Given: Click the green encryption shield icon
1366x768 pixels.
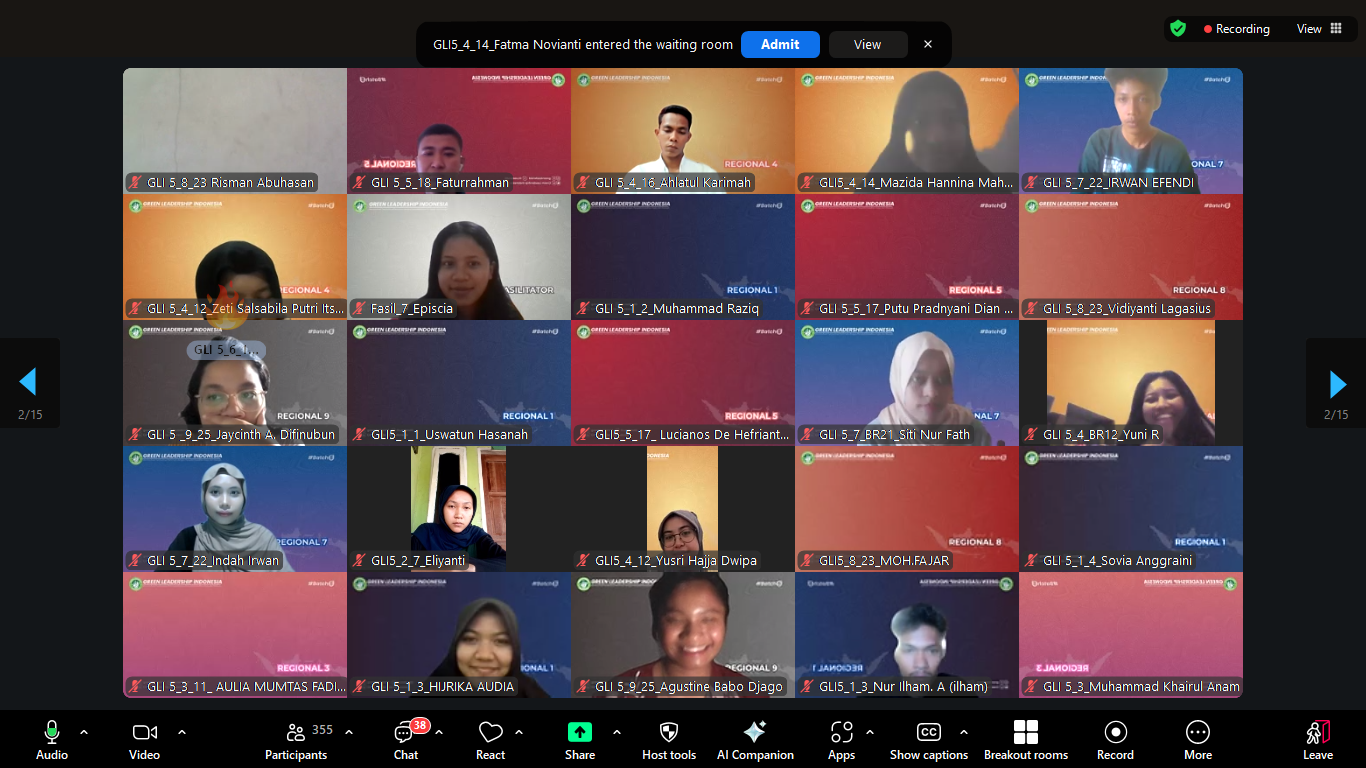Looking at the screenshot, I should 1178,29.
